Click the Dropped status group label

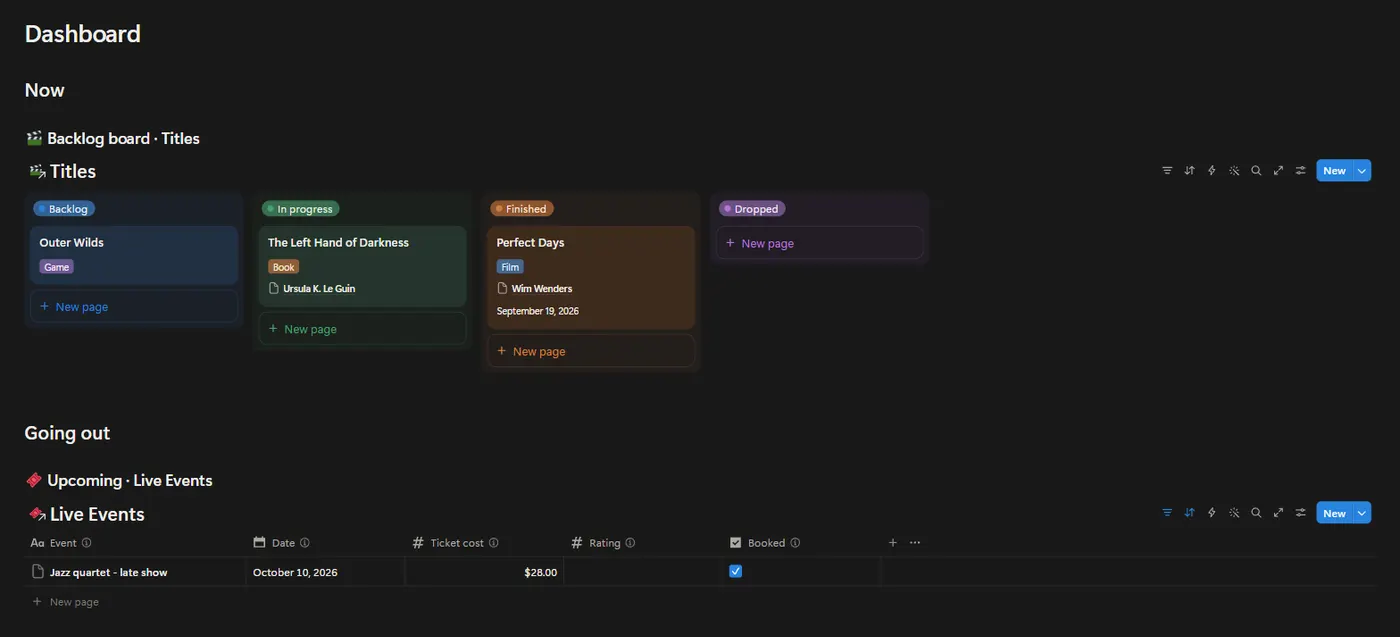click(752, 209)
